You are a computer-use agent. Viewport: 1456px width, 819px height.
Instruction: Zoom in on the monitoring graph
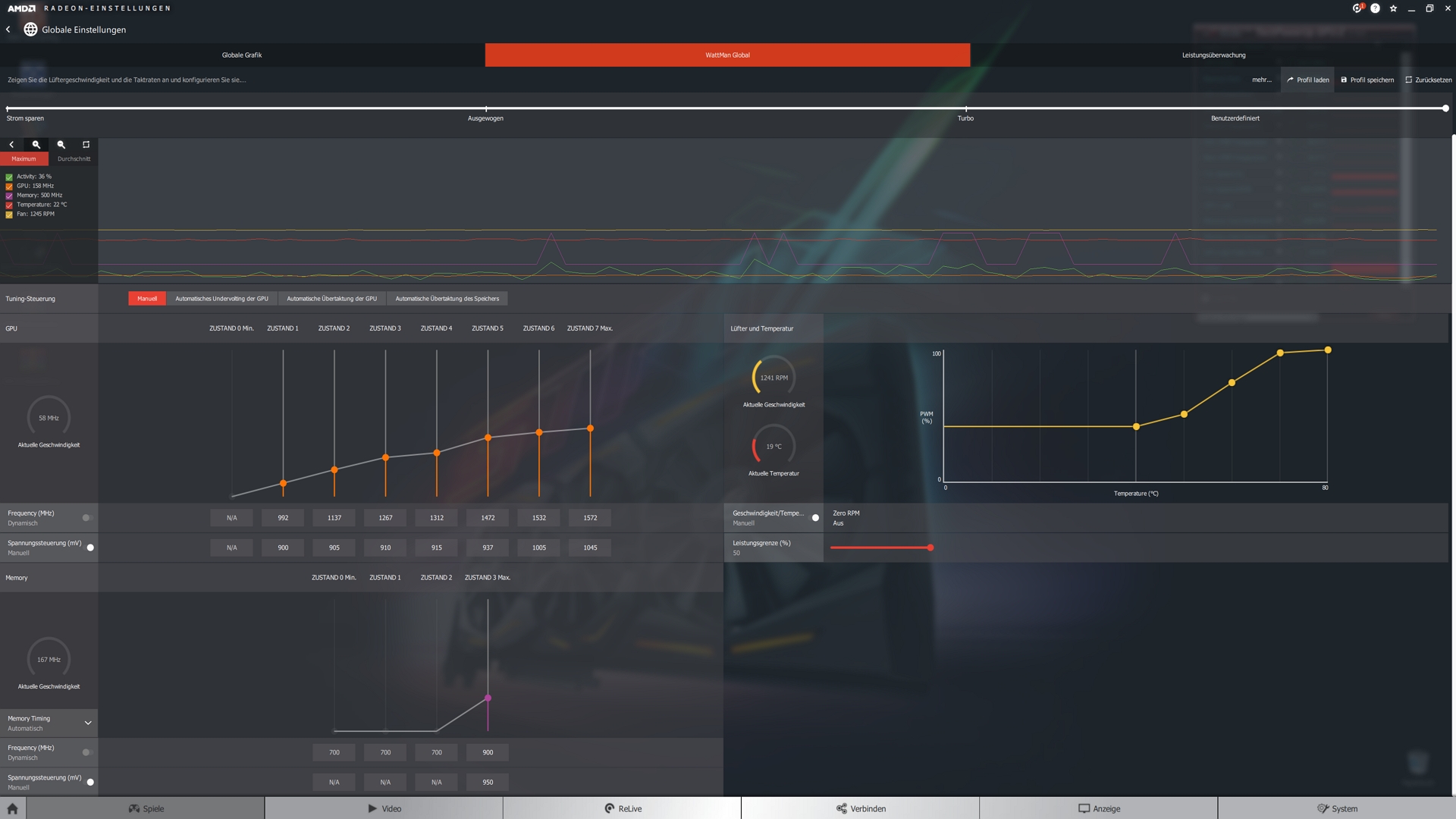tap(36, 144)
